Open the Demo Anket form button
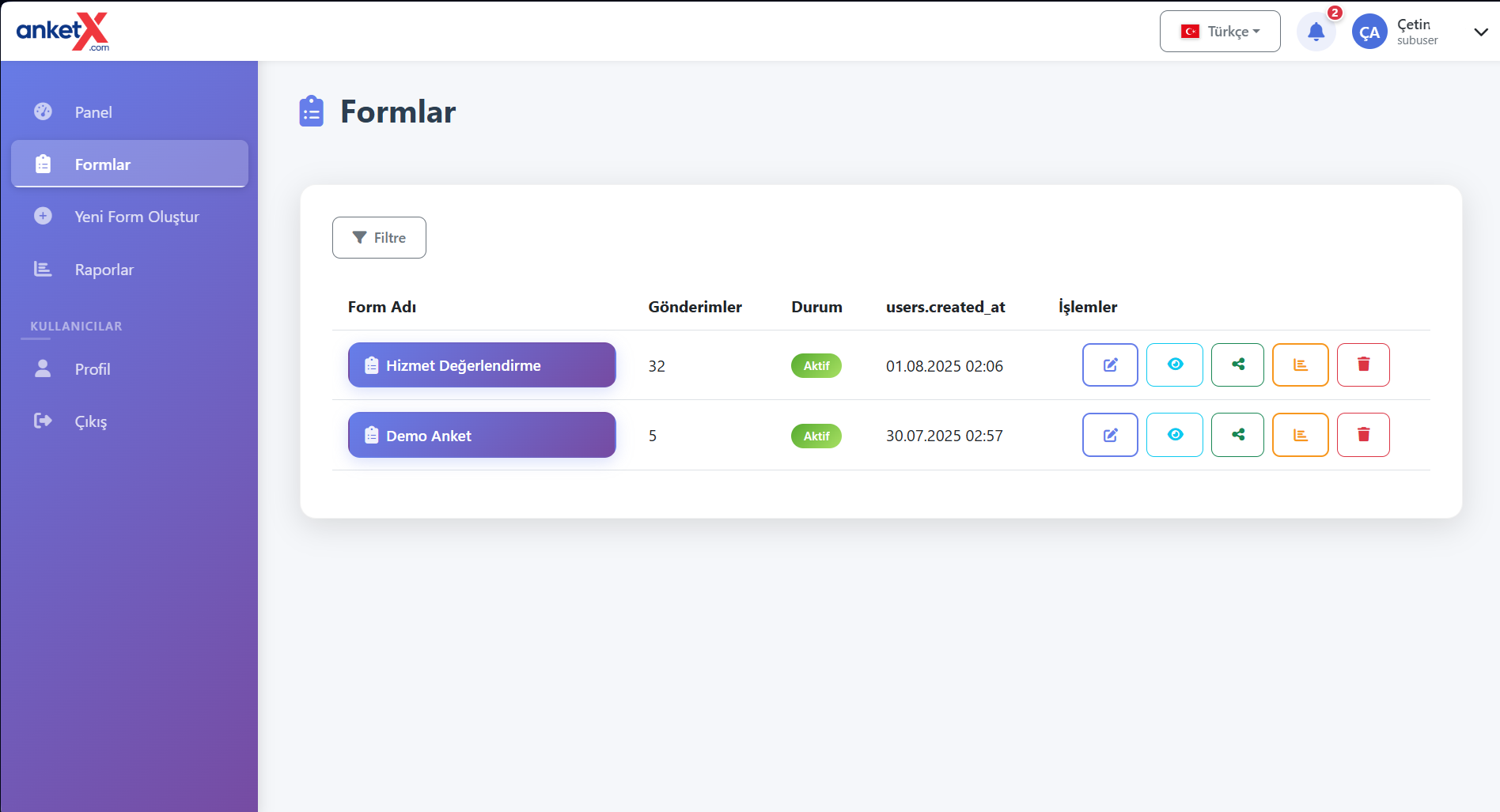1500x812 pixels. point(482,435)
